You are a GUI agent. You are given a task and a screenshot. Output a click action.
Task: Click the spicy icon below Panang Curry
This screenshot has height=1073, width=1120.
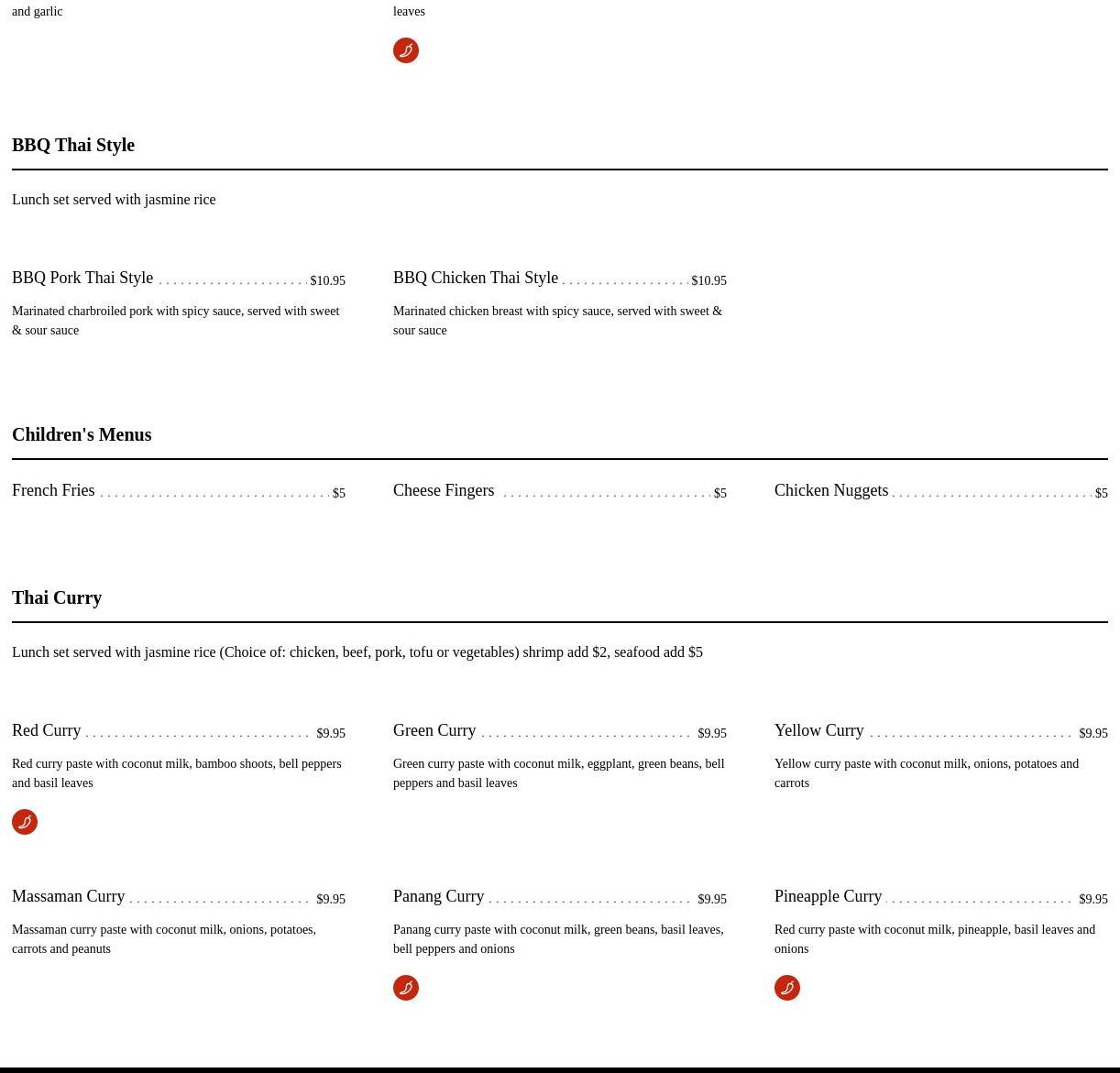click(406, 988)
